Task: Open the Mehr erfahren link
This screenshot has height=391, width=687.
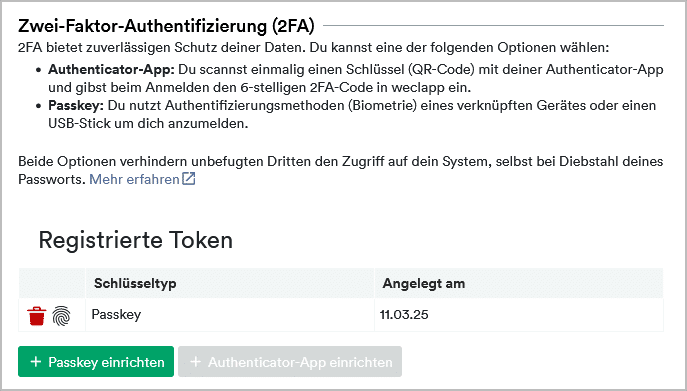Action: pyautogui.click(x=135, y=179)
